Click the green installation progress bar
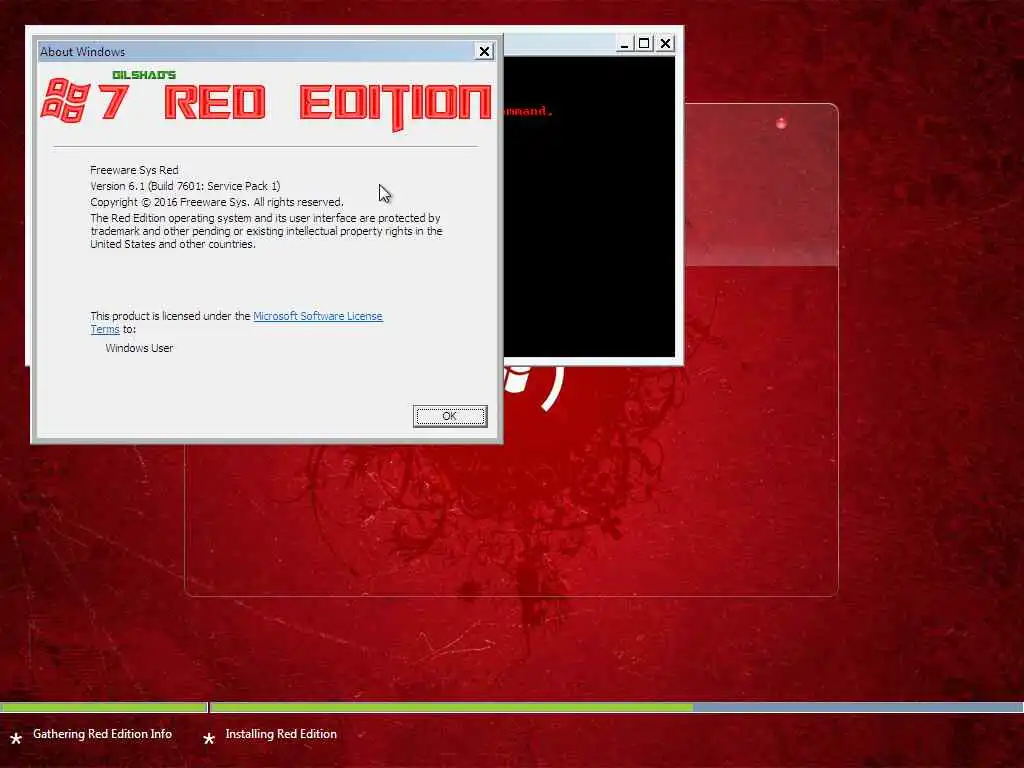1024x768 pixels. tap(451, 707)
